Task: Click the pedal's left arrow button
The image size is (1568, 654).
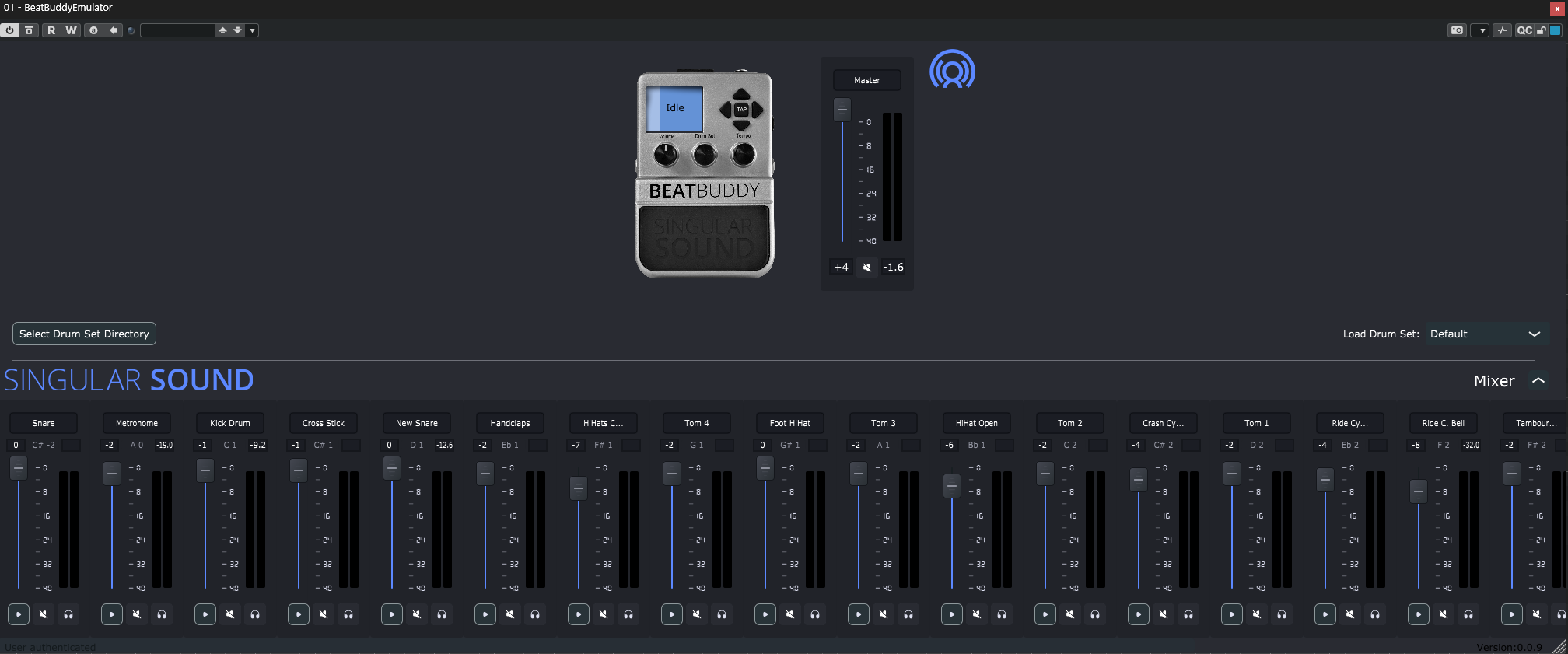Action: point(725,110)
